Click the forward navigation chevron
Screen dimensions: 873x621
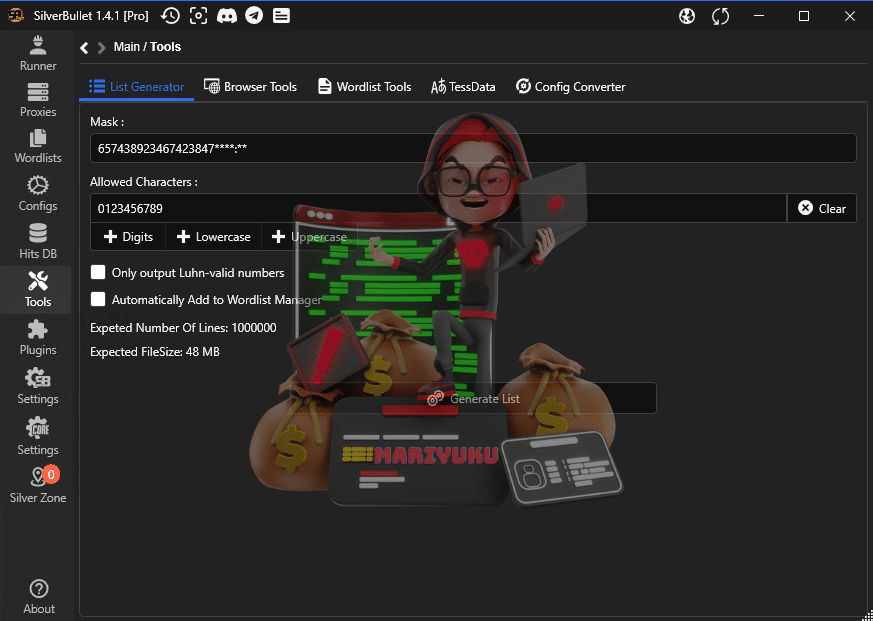tap(102, 47)
